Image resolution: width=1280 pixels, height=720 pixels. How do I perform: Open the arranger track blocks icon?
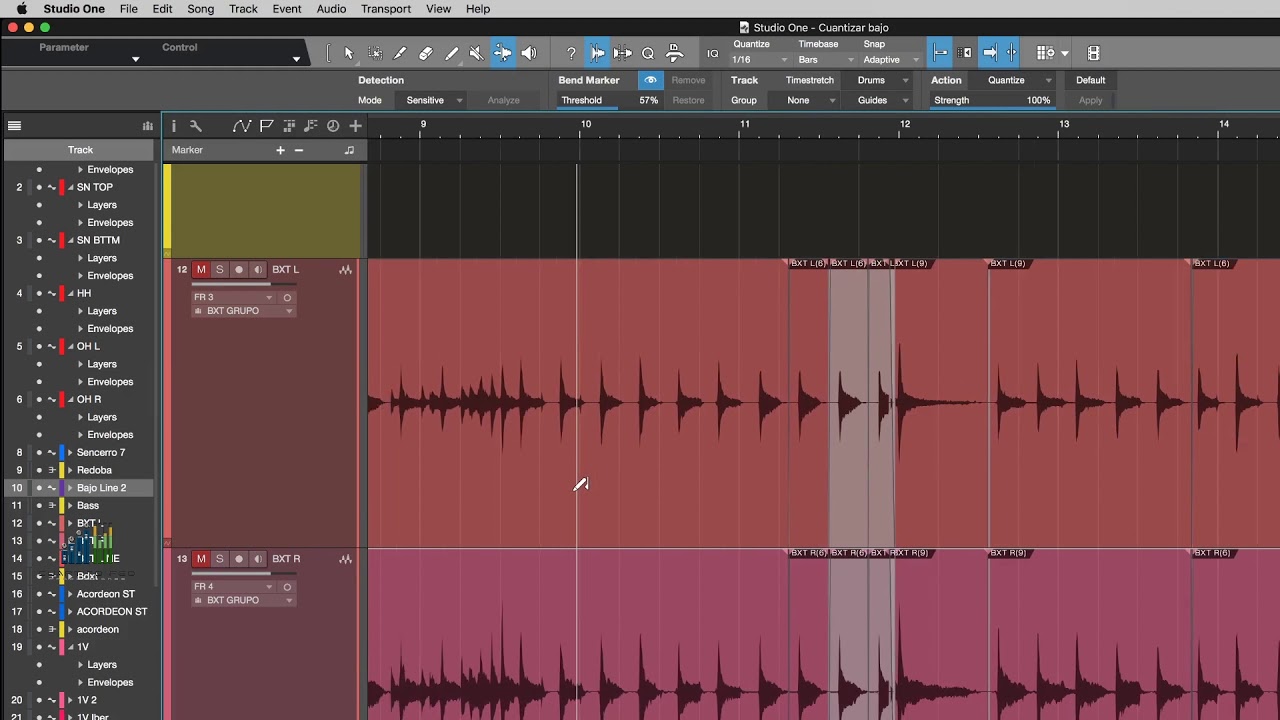coord(289,126)
